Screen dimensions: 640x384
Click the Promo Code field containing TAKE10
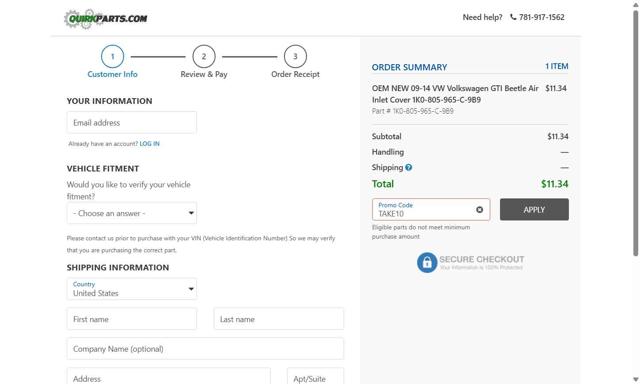point(431,209)
